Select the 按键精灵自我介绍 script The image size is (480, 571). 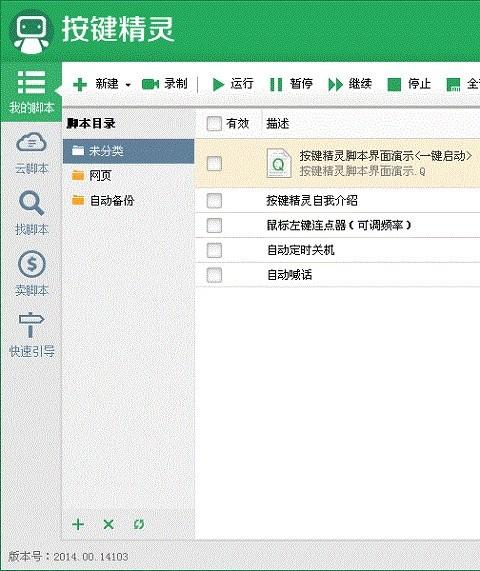[x=312, y=201]
